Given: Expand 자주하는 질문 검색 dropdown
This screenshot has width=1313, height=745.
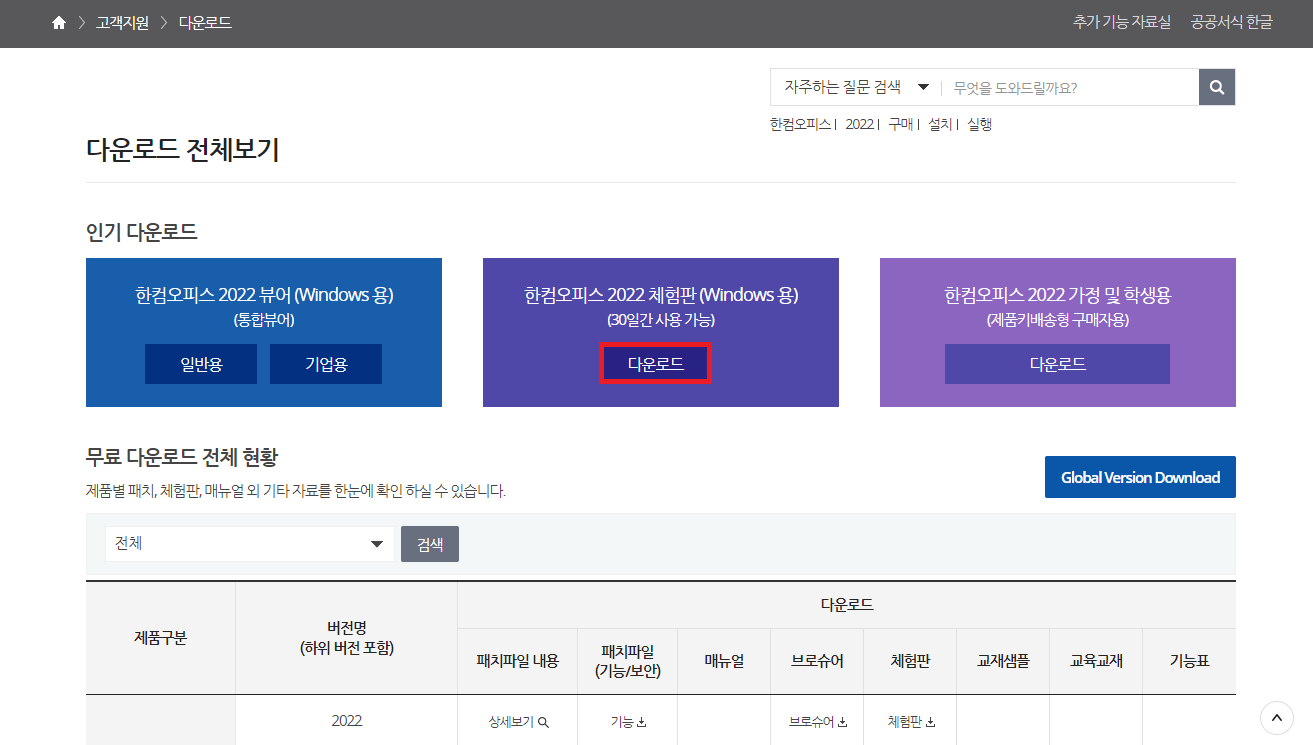Looking at the screenshot, I should point(856,87).
